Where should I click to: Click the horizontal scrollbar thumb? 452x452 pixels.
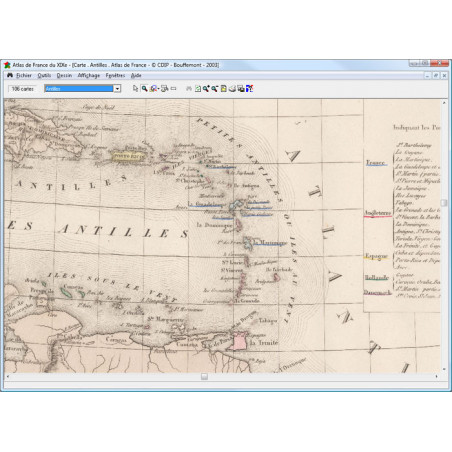click(204, 376)
